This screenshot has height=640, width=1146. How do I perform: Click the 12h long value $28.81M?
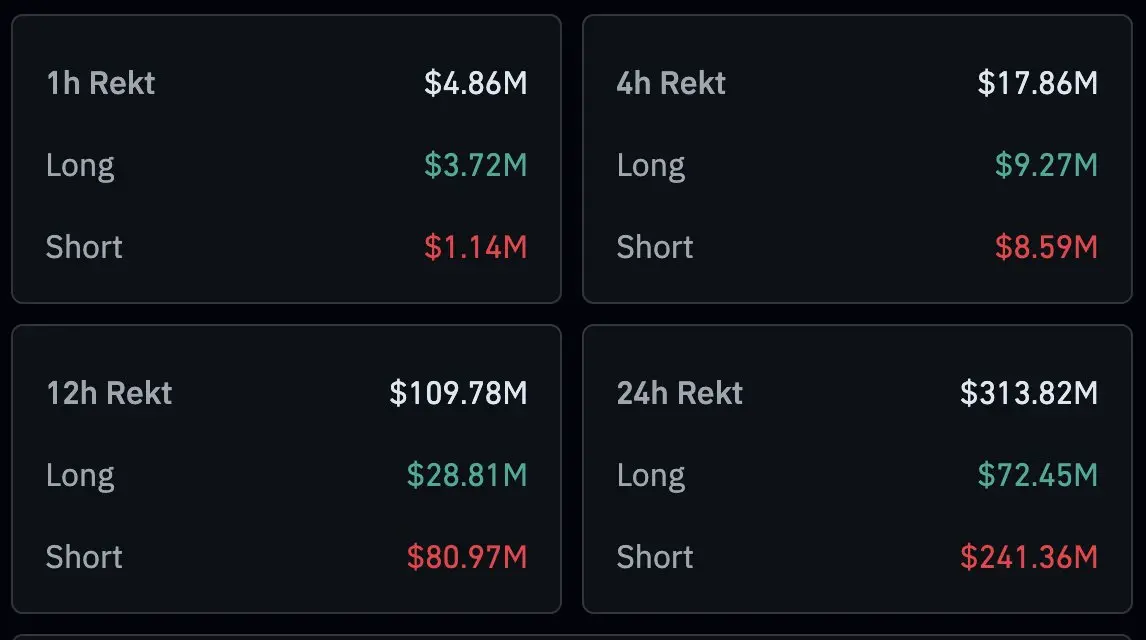tap(466, 475)
